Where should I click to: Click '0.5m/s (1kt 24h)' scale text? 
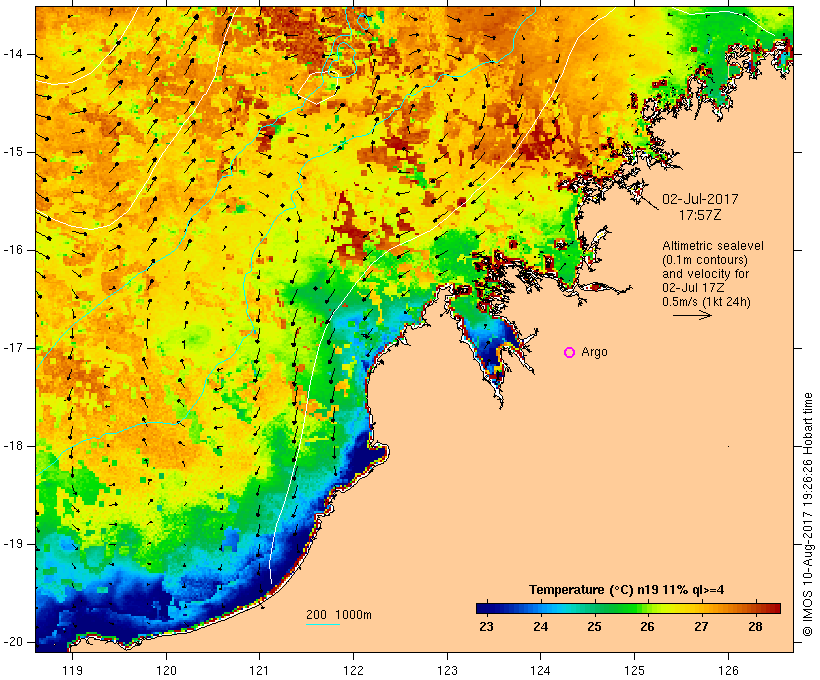tap(707, 302)
